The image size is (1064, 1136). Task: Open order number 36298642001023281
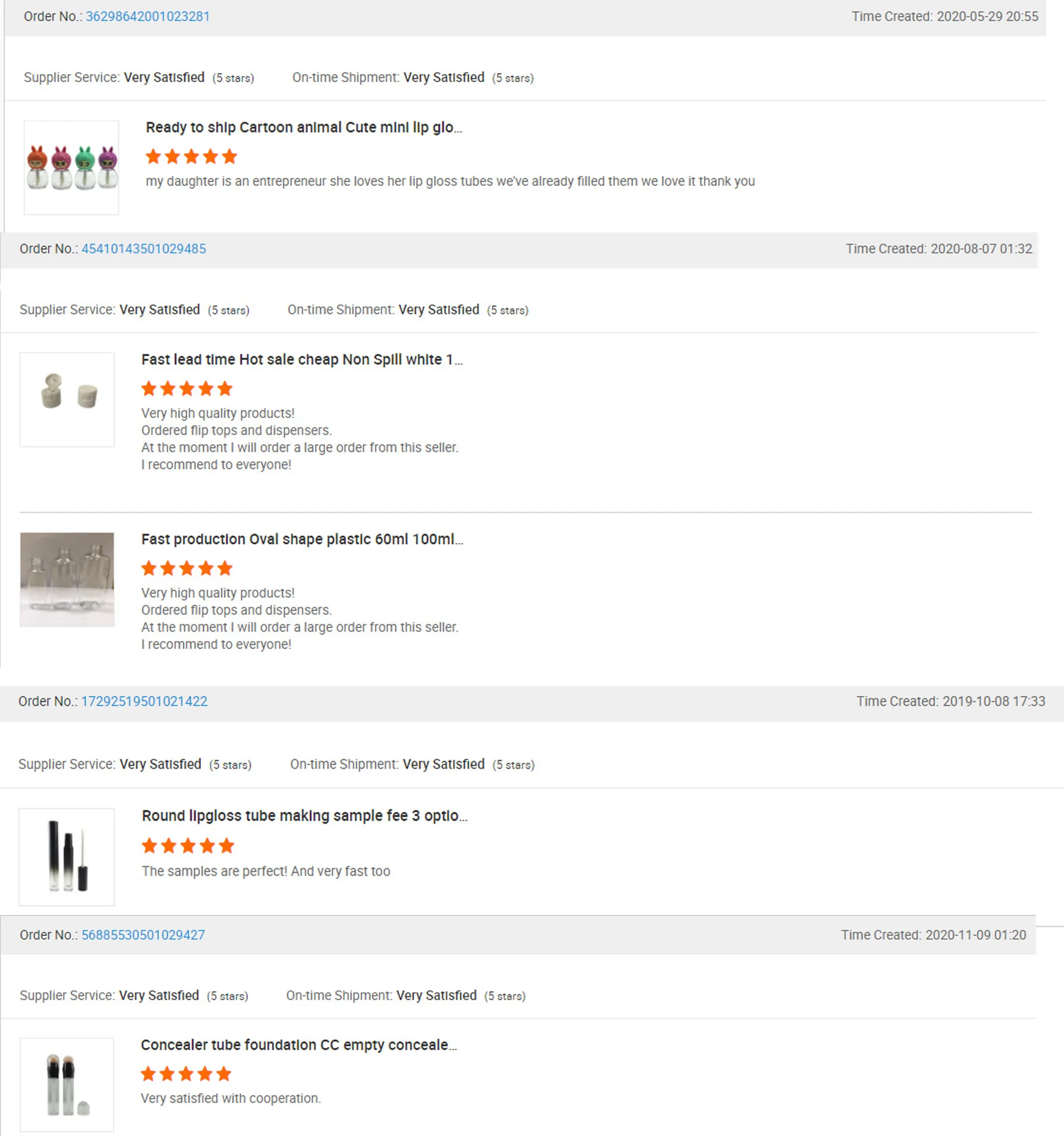[x=148, y=17]
